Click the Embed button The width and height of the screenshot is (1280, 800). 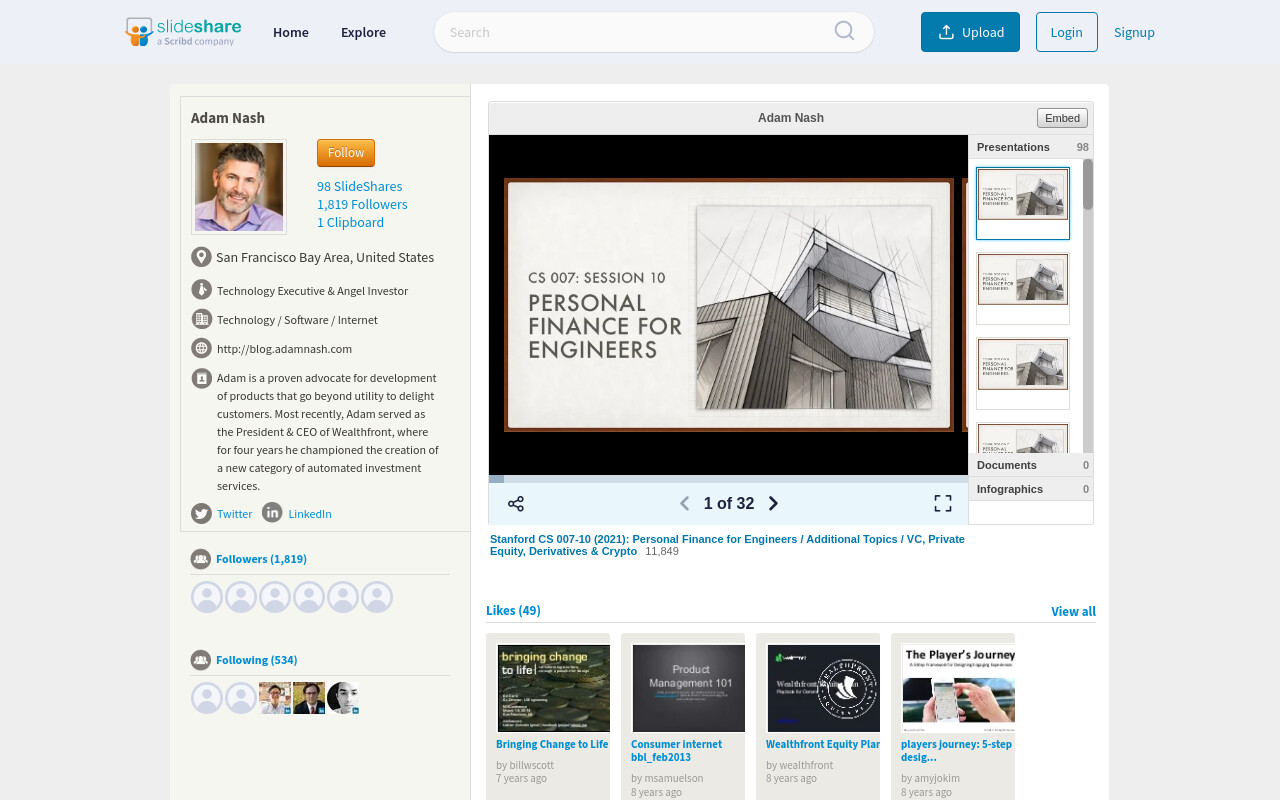(1062, 118)
